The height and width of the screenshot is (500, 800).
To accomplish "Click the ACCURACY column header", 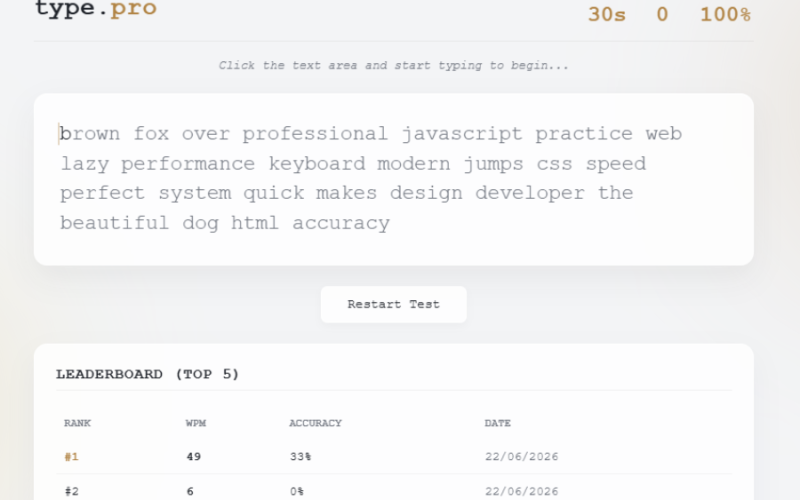I will (315, 423).
